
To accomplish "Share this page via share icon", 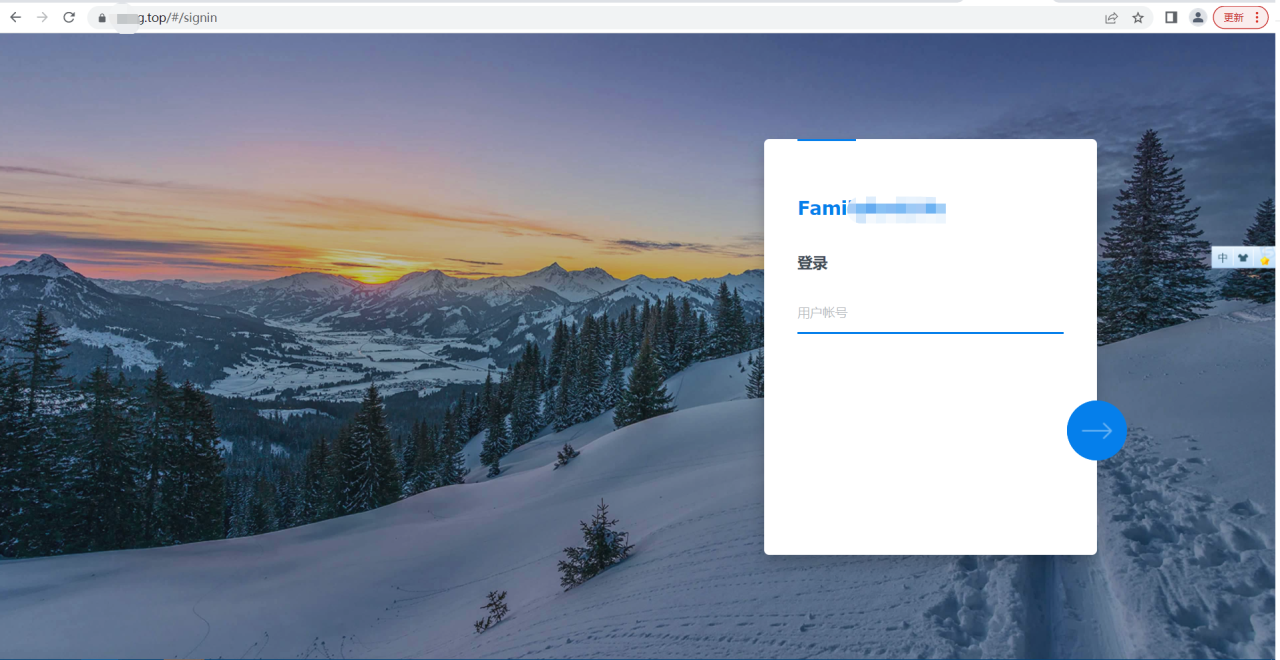I will pos(1111,18).
